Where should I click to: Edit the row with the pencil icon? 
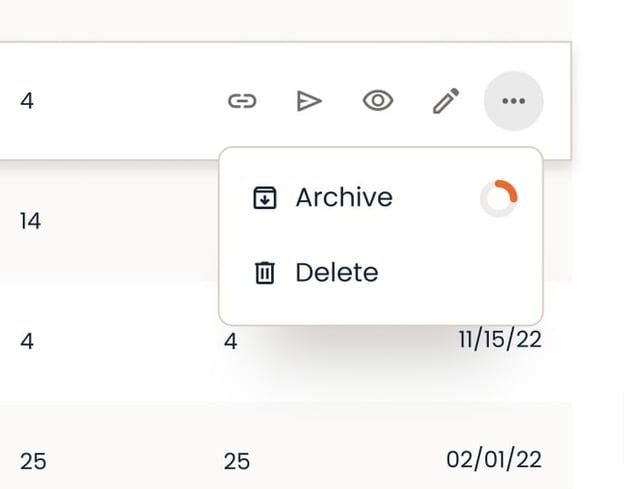(446, 101)
